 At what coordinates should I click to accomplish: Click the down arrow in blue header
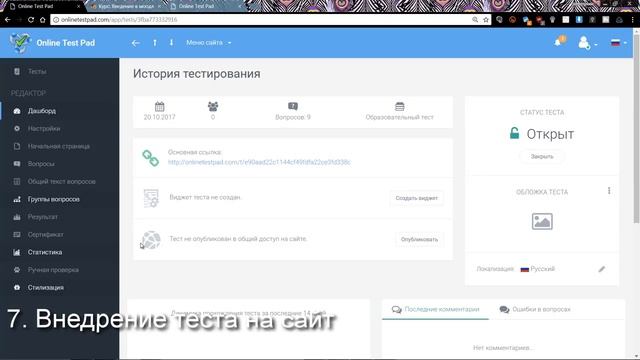click(171, 42)
